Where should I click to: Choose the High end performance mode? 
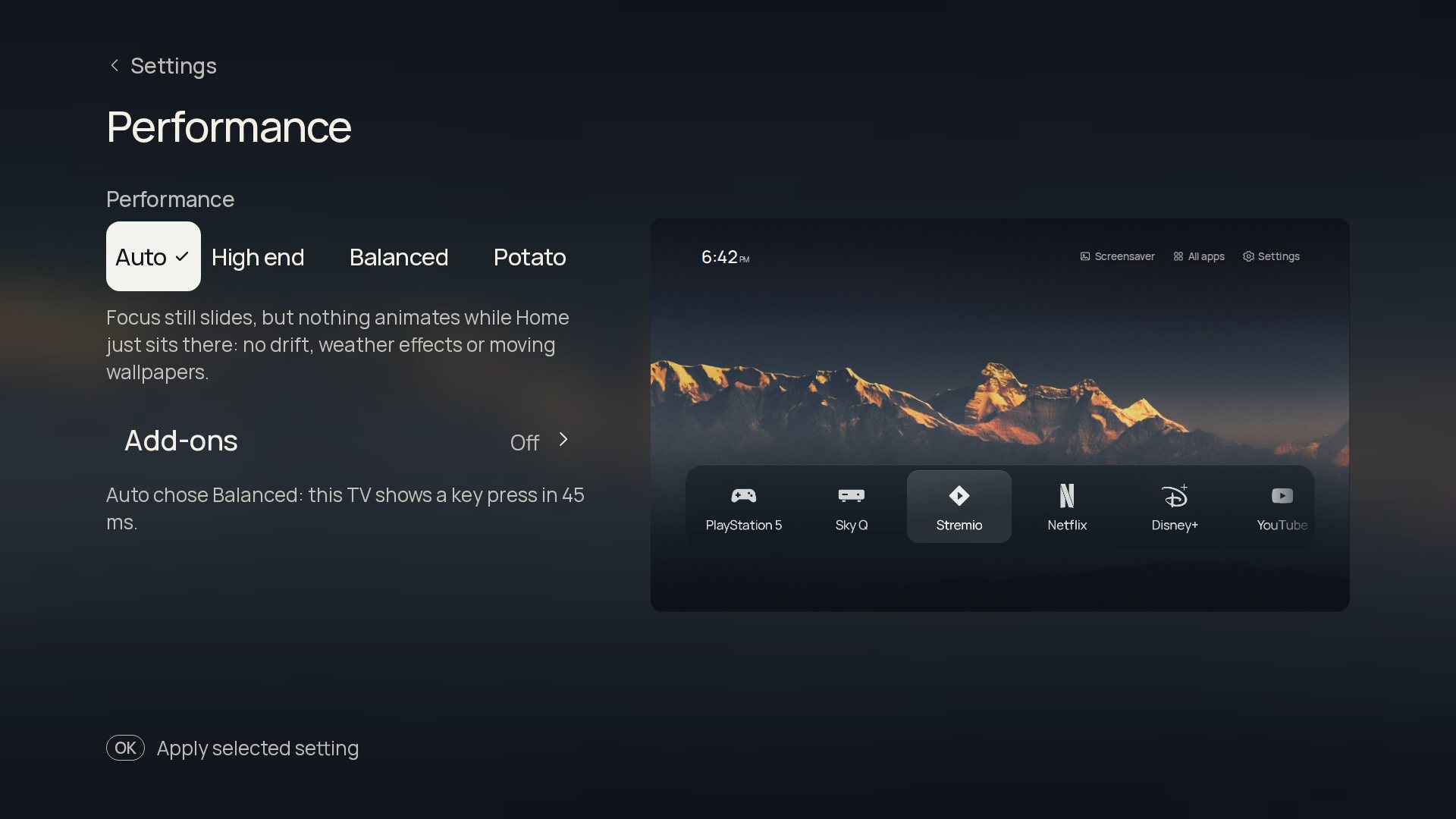(258, 257)
